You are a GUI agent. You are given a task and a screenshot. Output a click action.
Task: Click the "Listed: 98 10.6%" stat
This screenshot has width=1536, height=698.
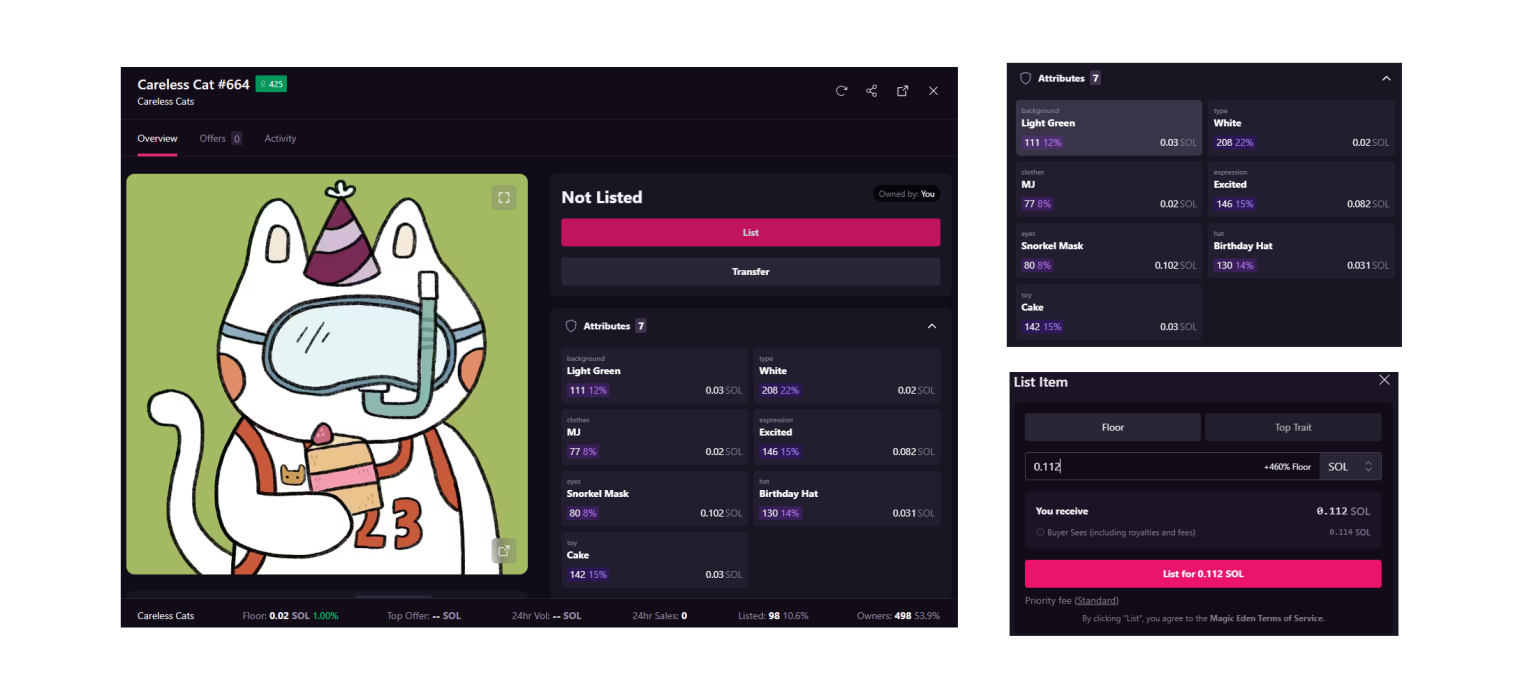pos(773,616)
